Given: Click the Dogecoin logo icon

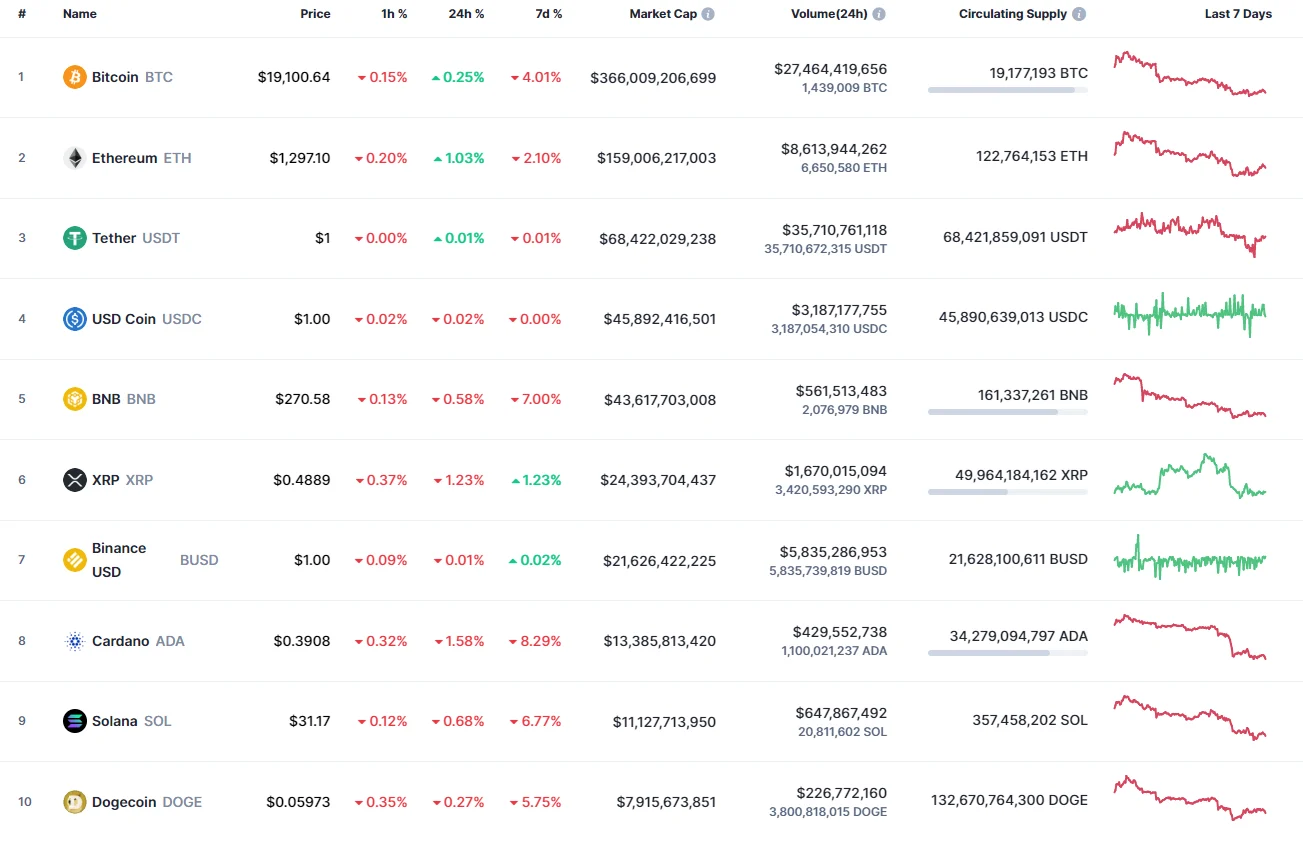Looking at the screenshot, I should [x=74, y=801].
